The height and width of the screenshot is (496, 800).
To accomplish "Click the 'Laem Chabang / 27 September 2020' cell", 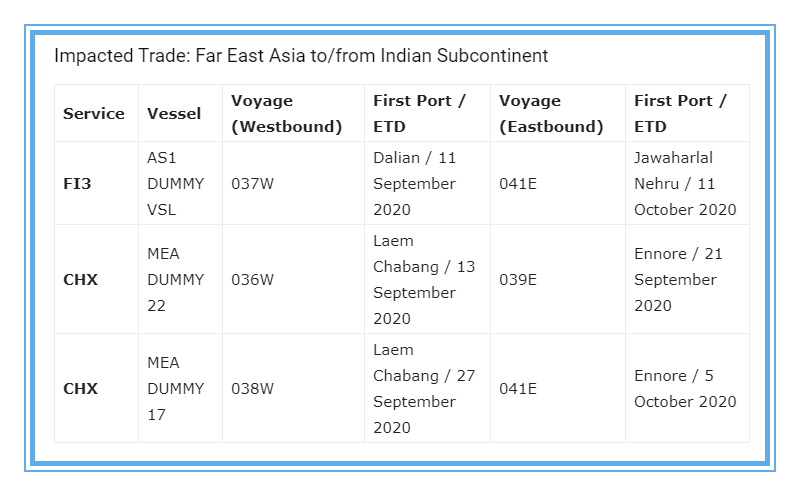I will [424, 388].
